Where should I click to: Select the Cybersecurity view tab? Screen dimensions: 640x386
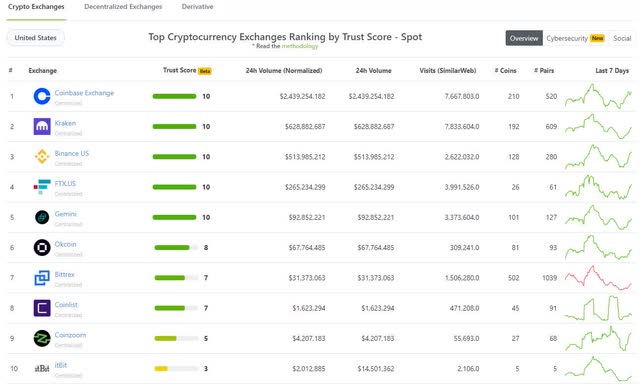click(x=575, y=38)
